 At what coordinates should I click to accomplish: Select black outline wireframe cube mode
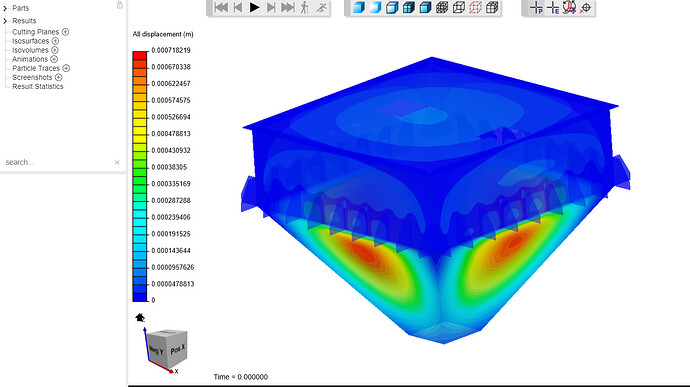pyautogui.click(x=459, y=7)
